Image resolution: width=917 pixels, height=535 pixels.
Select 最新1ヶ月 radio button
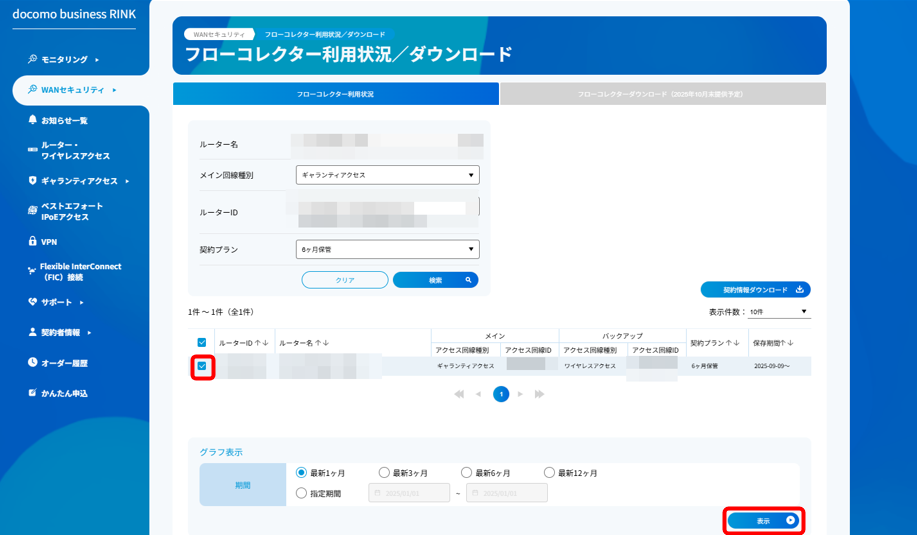(301, 472)
